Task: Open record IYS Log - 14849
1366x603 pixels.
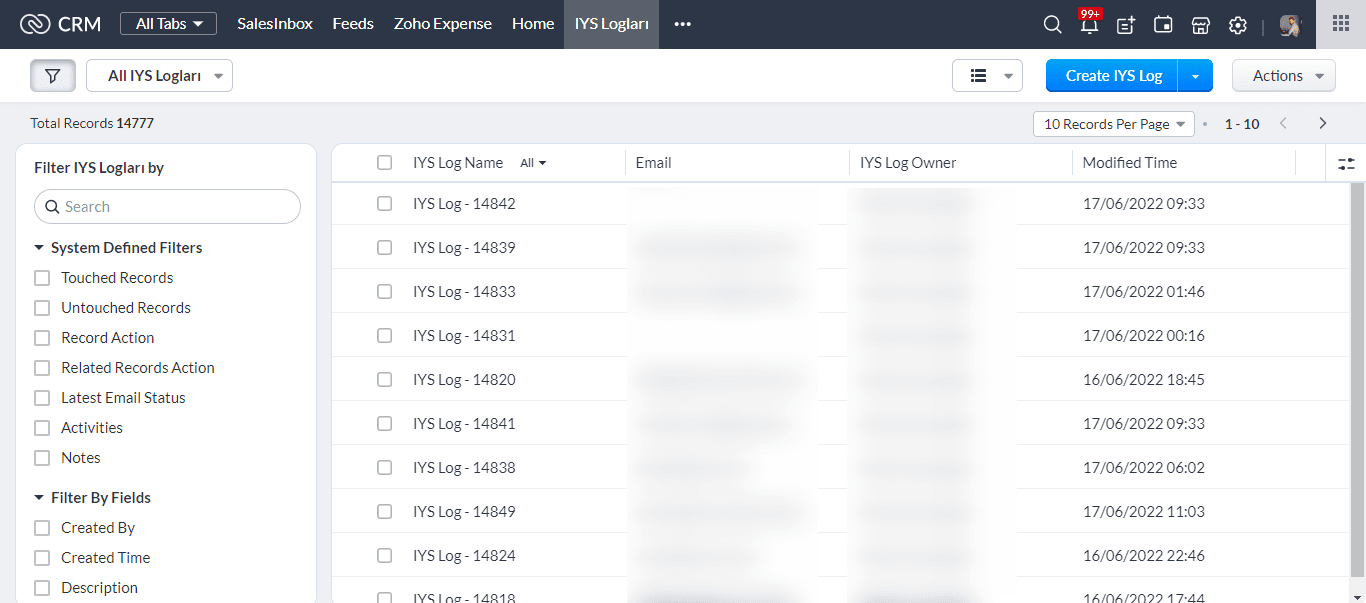Action: [x=464, y=512]
